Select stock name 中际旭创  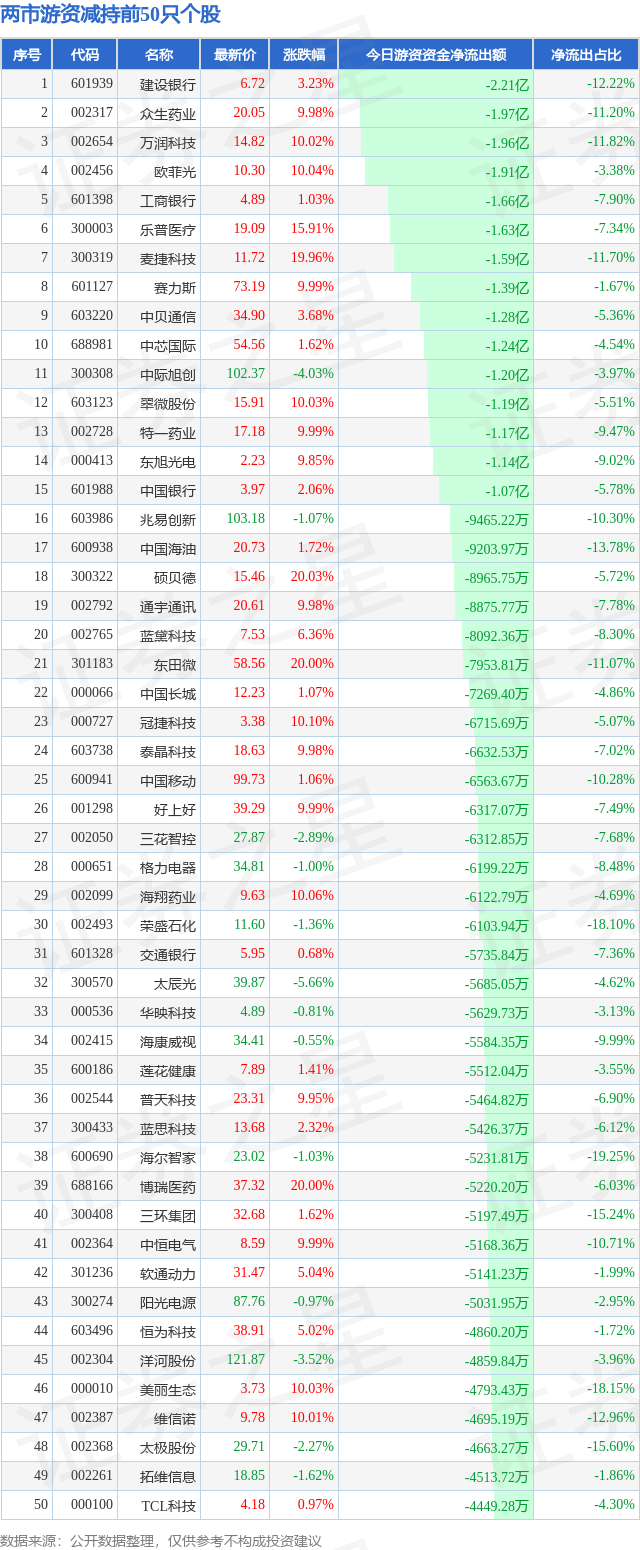[x=168, y=375]
